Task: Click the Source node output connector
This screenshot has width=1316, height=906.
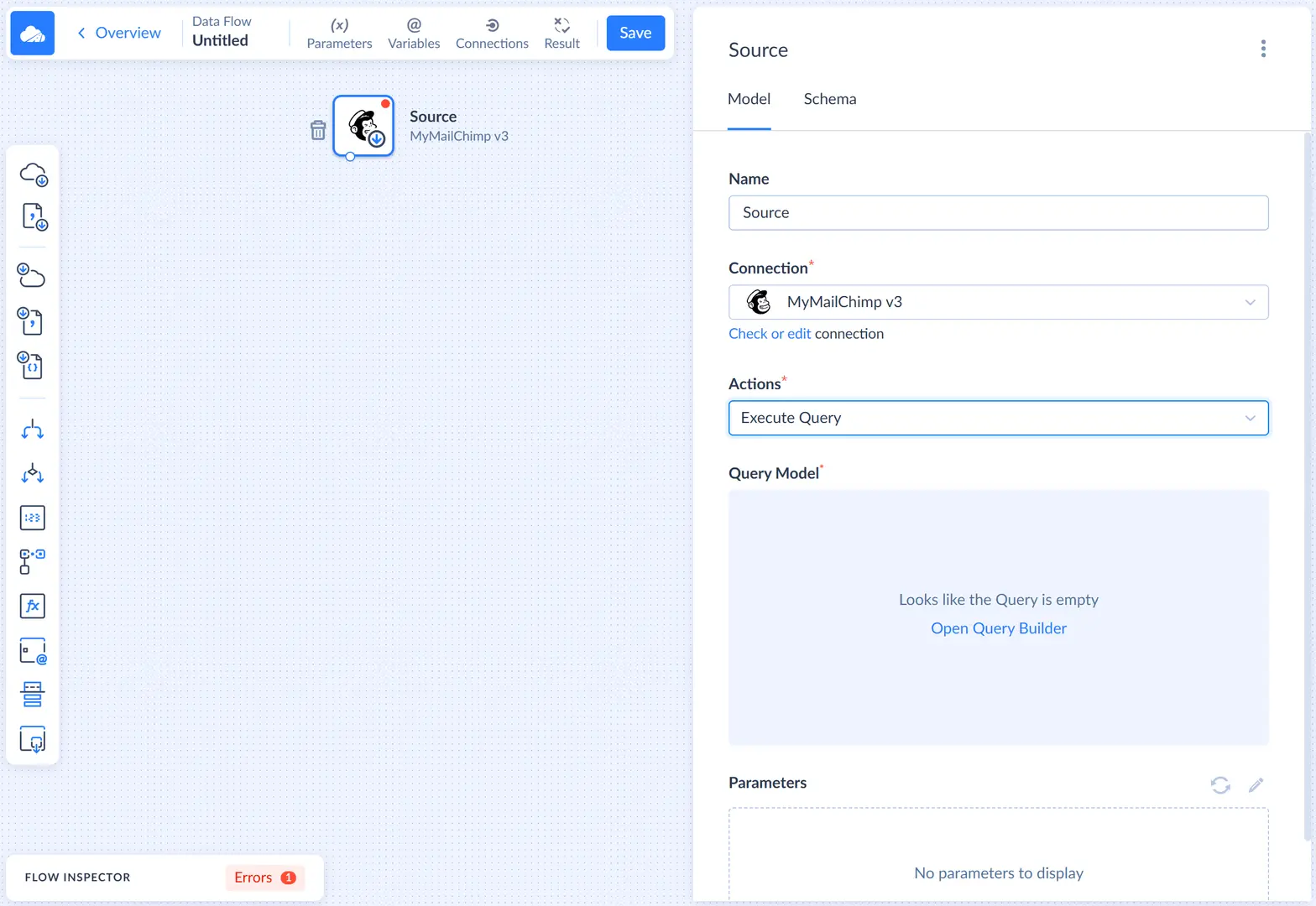Action: (350, 157)
